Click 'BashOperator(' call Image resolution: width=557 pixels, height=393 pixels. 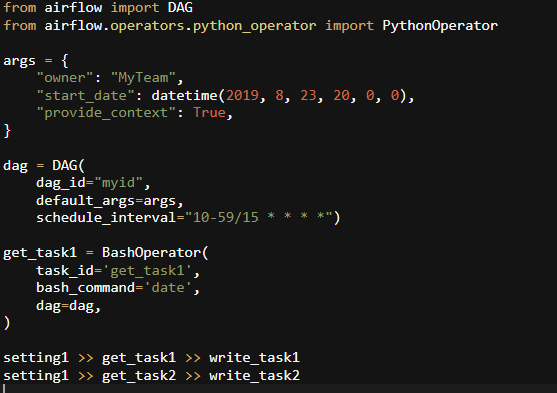[x=155, y=253]
